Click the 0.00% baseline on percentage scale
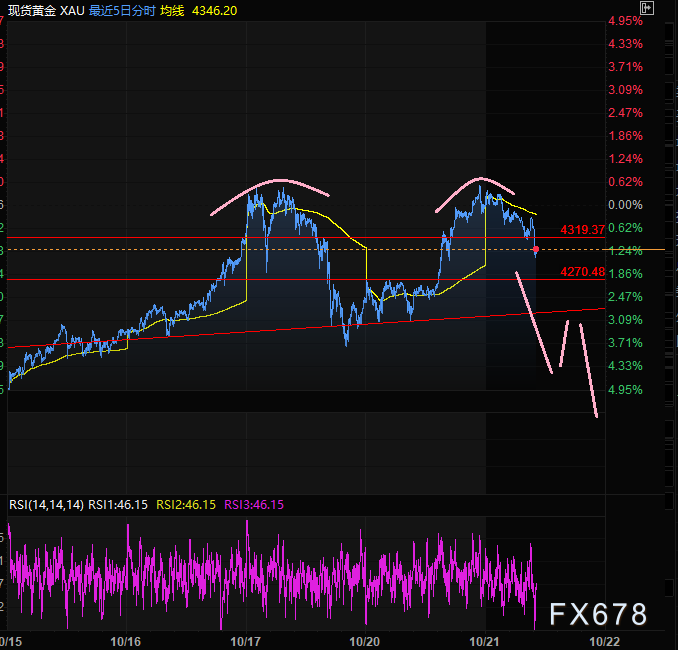This screenshot has width=678, height=650. [625, 204]
